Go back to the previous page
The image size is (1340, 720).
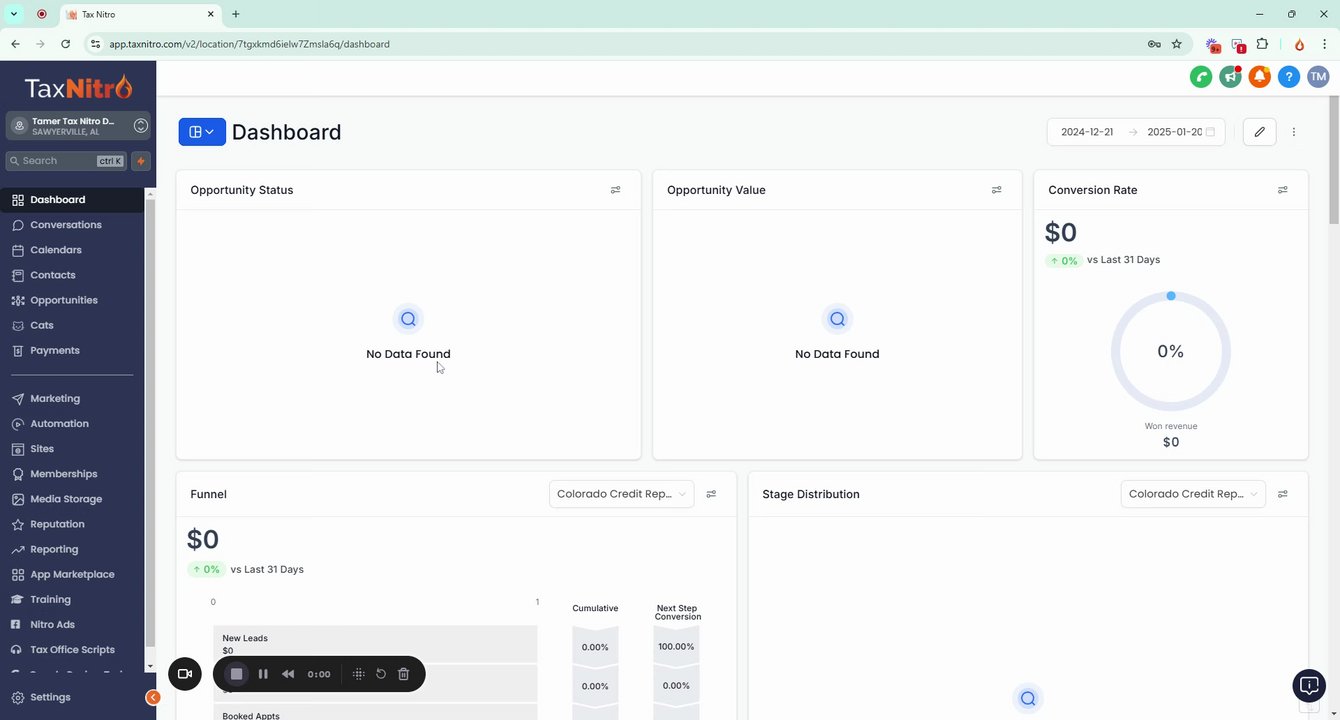point(15,44)
